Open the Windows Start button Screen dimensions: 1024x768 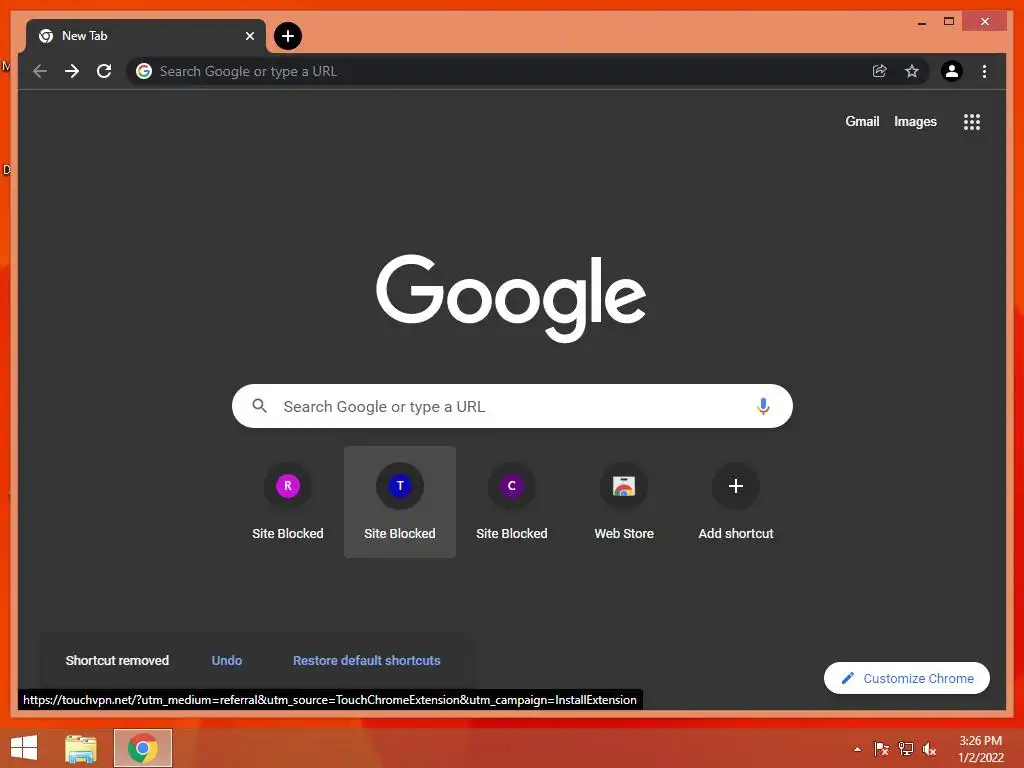click(x=24, y=748)
